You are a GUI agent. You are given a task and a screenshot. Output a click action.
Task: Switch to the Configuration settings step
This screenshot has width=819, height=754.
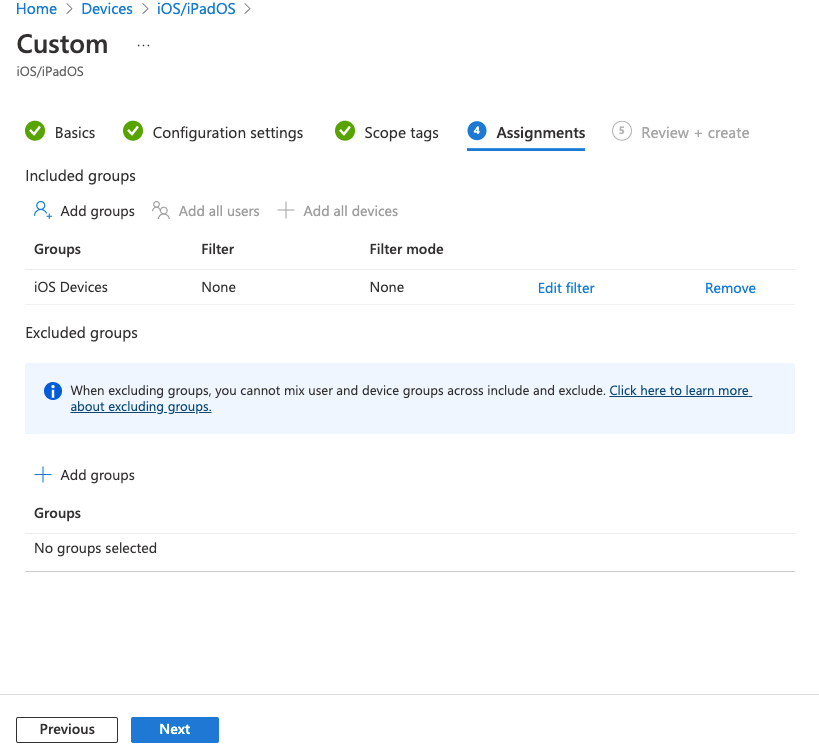click(227, 132)
